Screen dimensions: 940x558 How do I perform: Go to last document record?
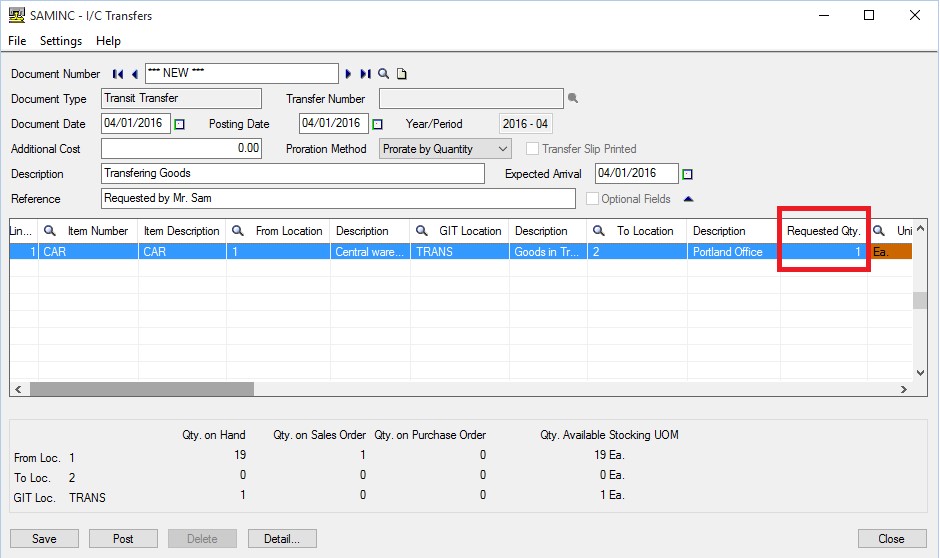365,74
